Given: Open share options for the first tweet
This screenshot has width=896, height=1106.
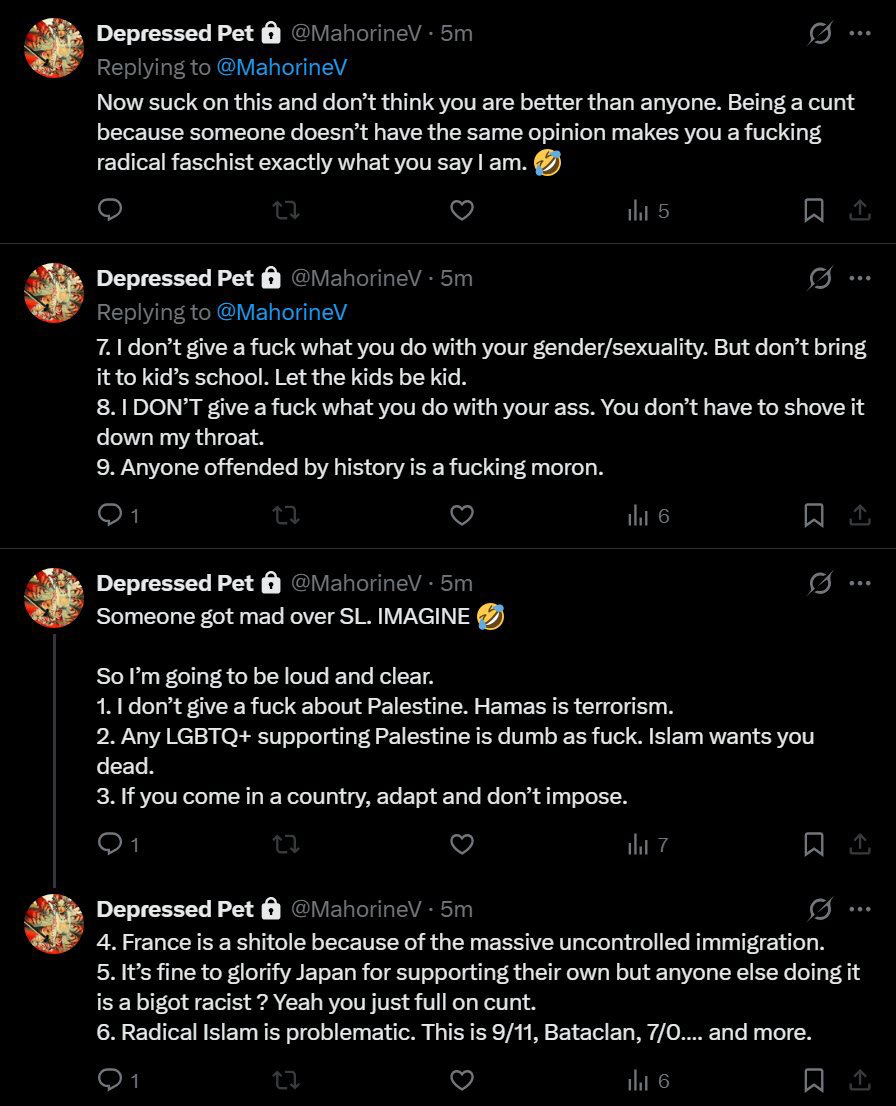Looking at the screenshot, I should click(x=859, y=210).
